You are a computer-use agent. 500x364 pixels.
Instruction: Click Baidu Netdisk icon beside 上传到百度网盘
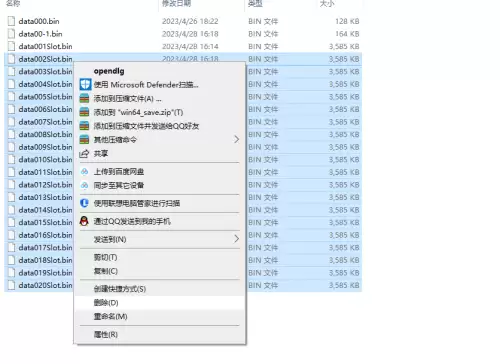click(85, 172)
